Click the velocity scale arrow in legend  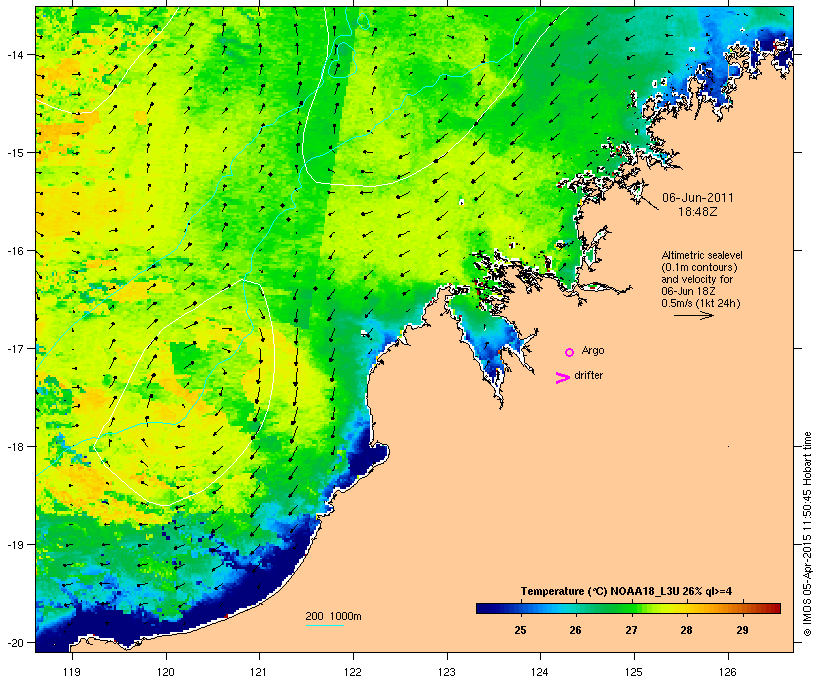click(x=694, y=315)
